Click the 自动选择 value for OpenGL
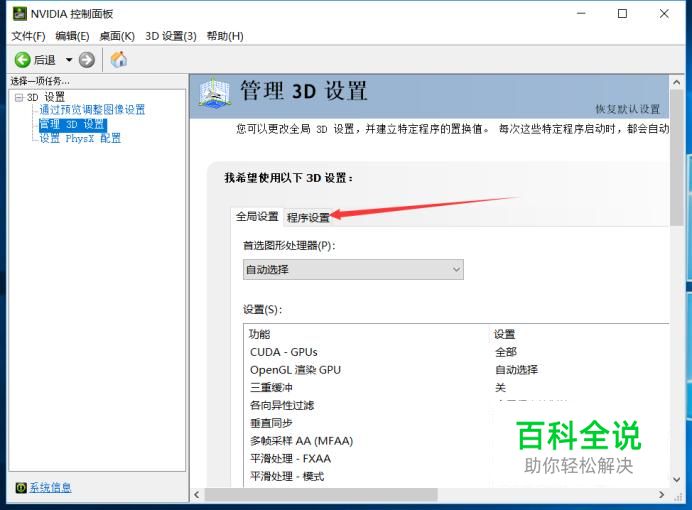The width and height of the screenshot is (692, 510). coord(516,370)
